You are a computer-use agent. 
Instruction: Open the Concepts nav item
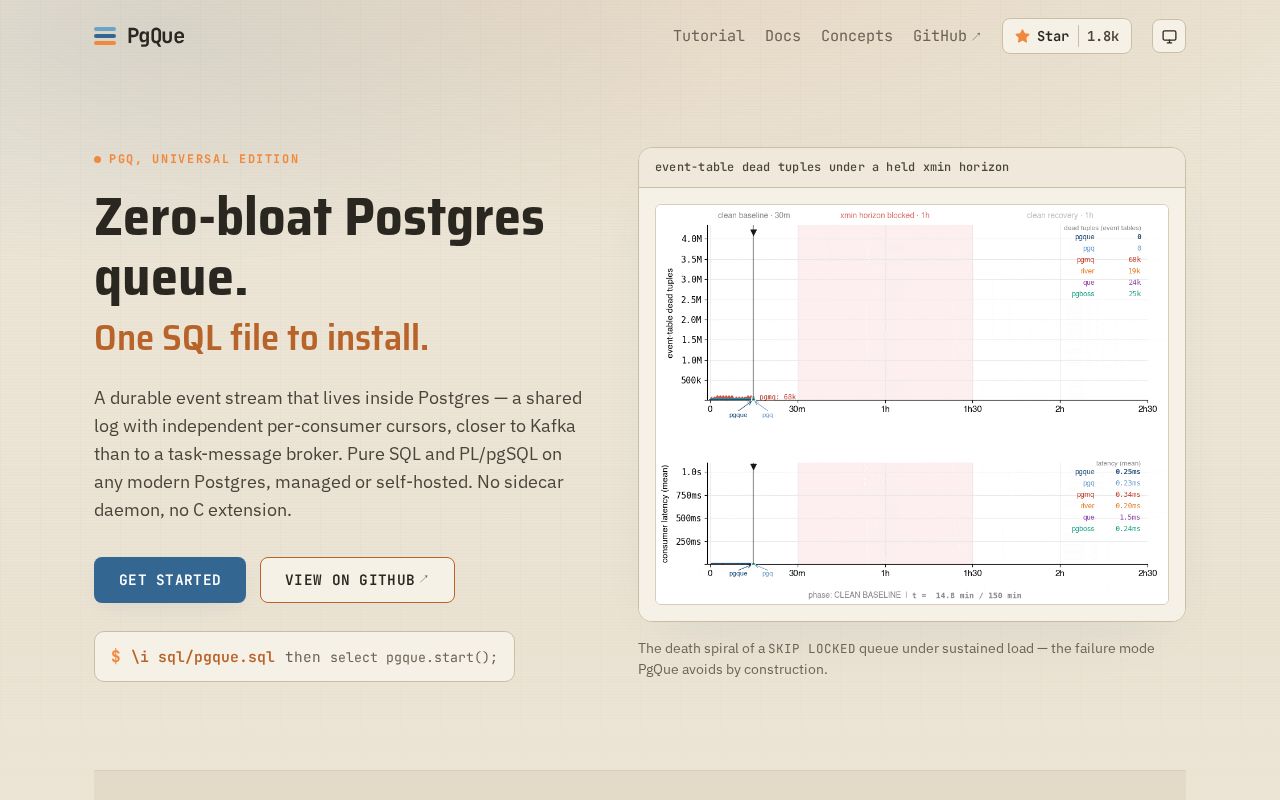click(x=857, y=36)
